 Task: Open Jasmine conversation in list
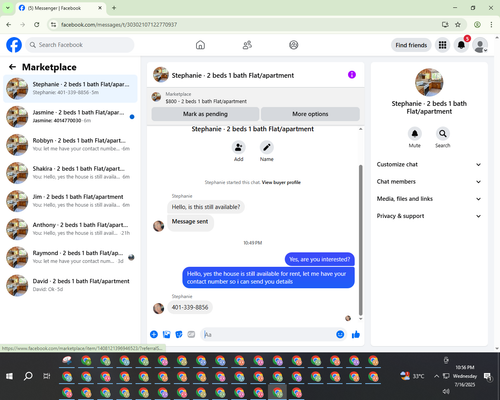(70, 117)
